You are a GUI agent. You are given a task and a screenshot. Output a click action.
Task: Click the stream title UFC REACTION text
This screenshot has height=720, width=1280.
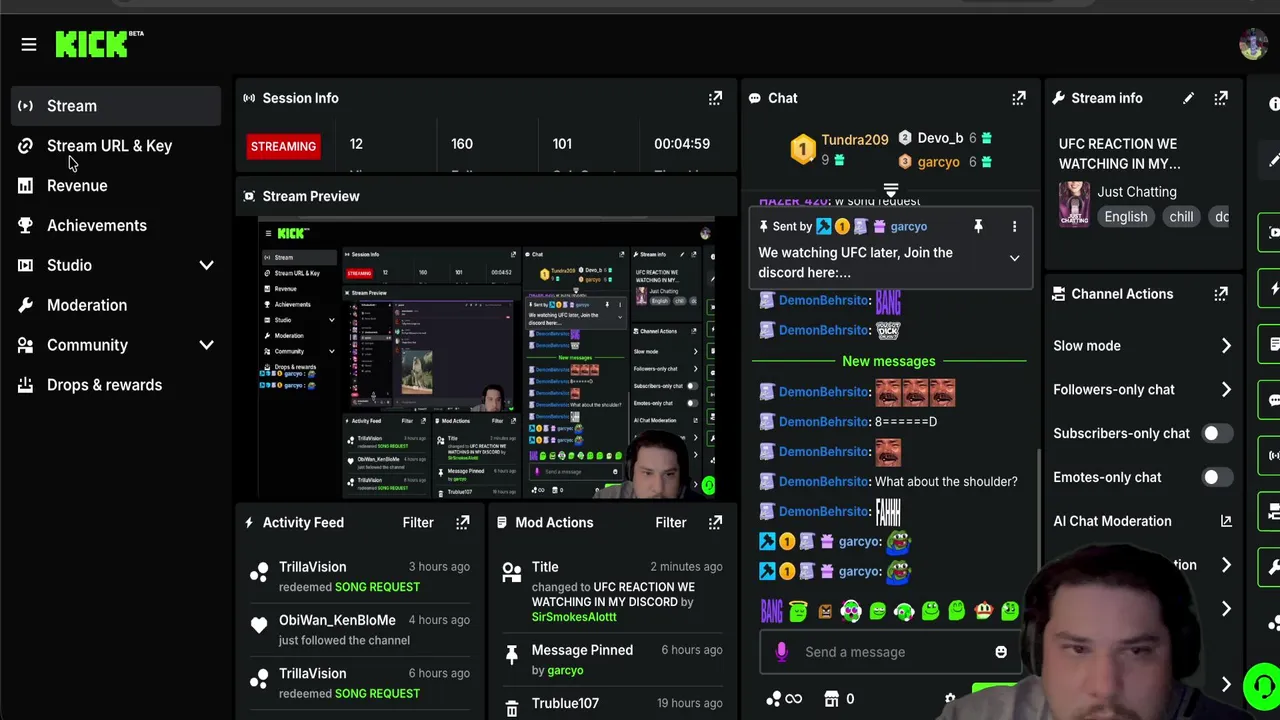pyautogui.click(x=1120, y=154)
